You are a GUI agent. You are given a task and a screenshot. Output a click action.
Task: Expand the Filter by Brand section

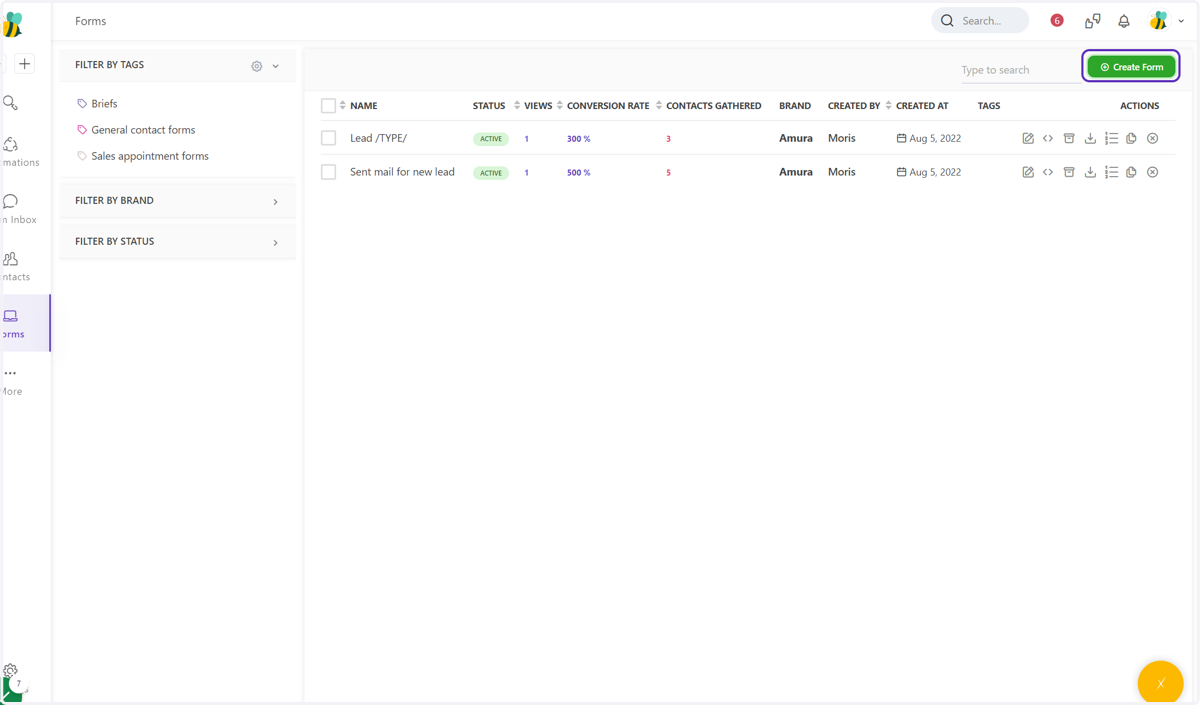(276, 202)
